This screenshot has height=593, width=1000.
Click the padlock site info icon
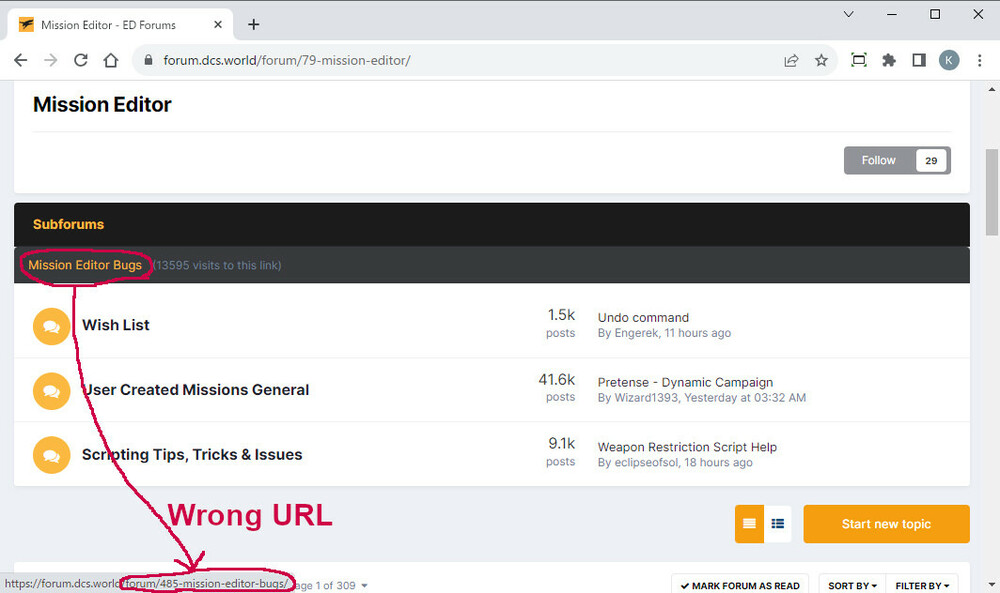coord(148,60)
